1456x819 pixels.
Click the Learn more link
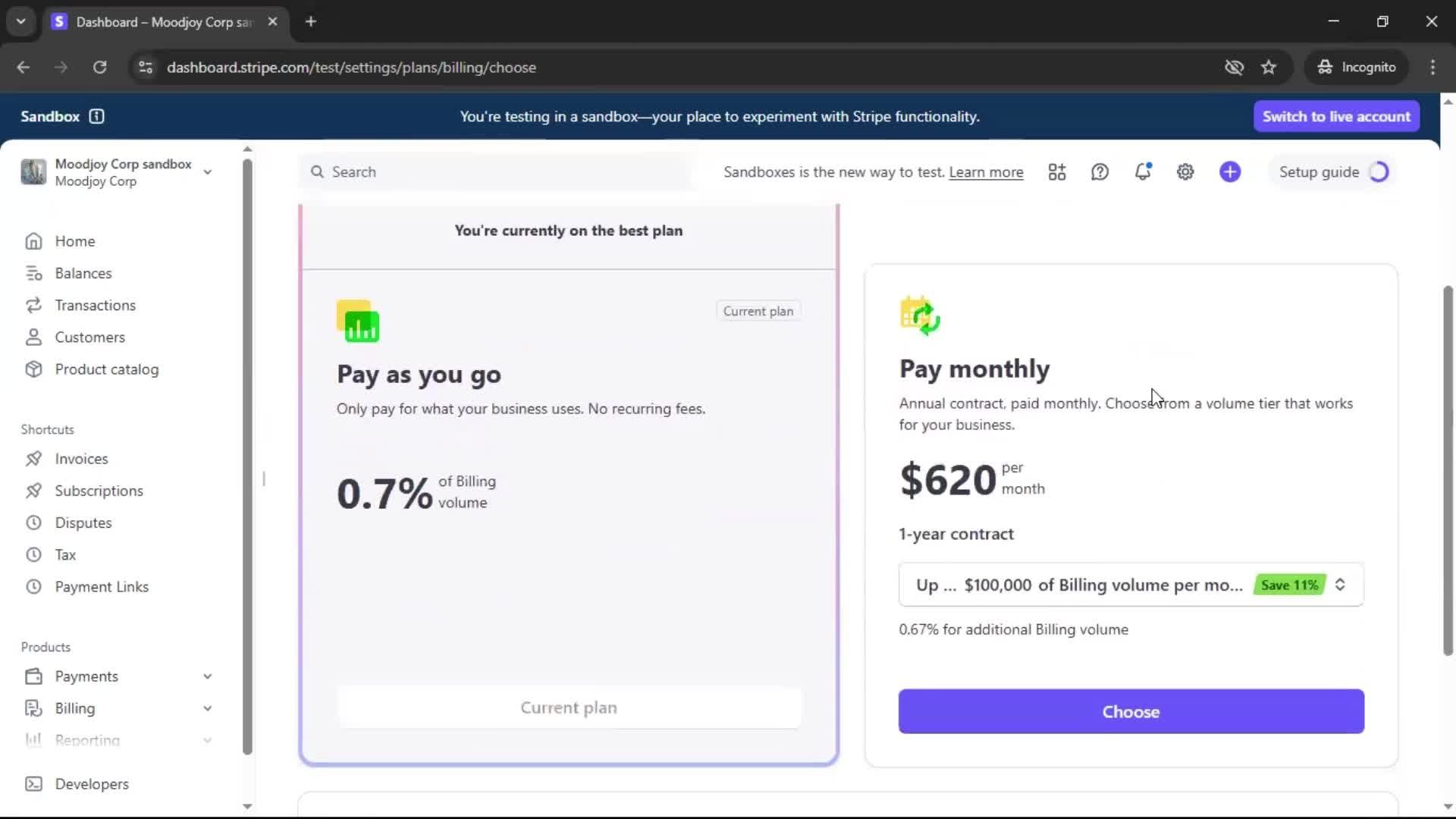(986, 172)
